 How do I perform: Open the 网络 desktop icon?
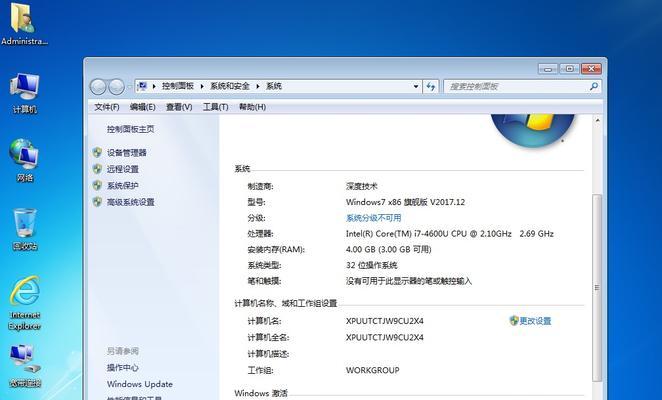24,161
